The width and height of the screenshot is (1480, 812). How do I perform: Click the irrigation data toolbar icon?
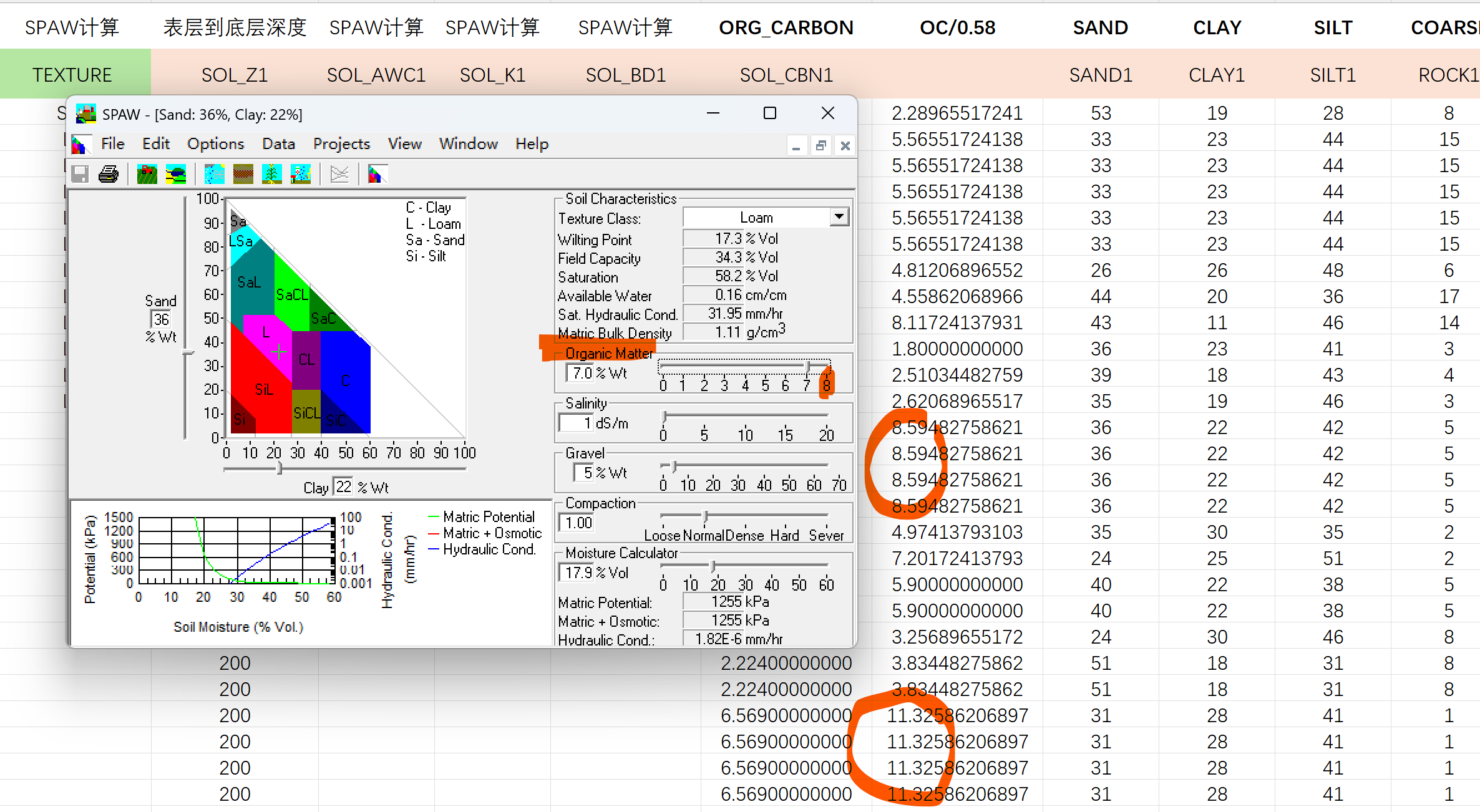tap(300, 174)
